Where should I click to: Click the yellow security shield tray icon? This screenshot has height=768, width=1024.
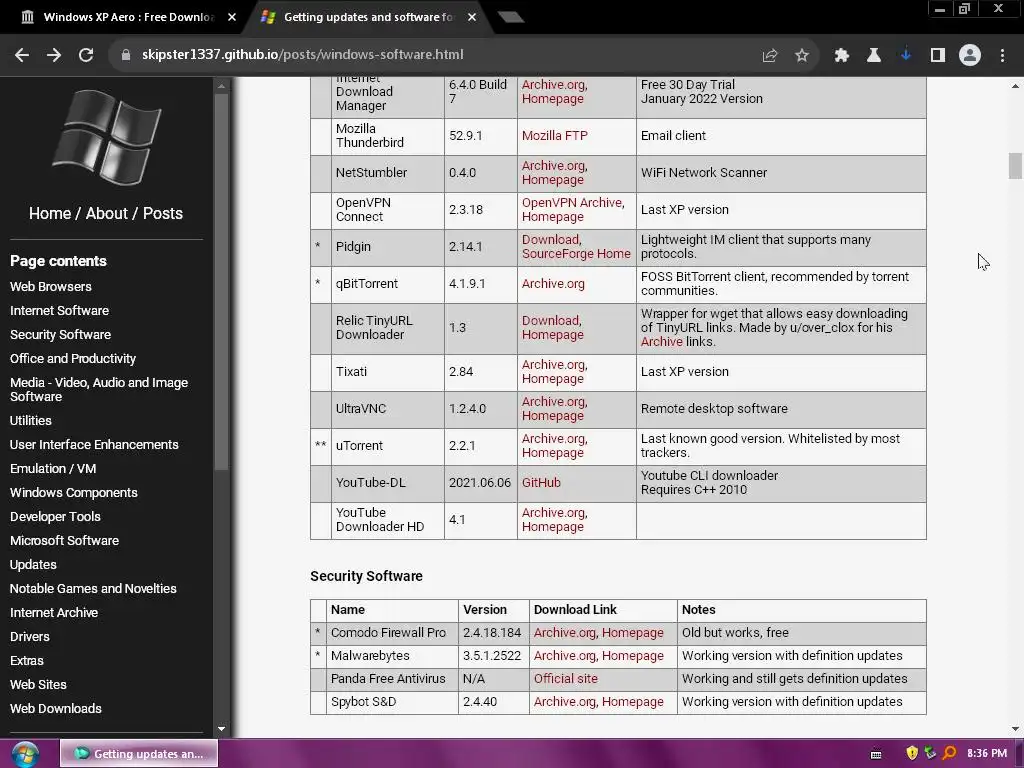point(912,753)
